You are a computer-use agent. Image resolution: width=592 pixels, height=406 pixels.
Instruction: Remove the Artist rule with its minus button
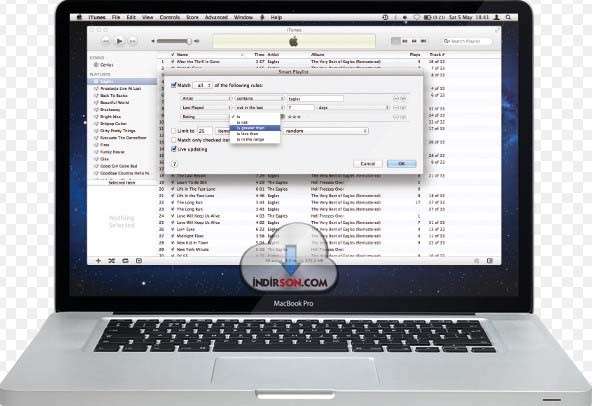tap(396, 99)
